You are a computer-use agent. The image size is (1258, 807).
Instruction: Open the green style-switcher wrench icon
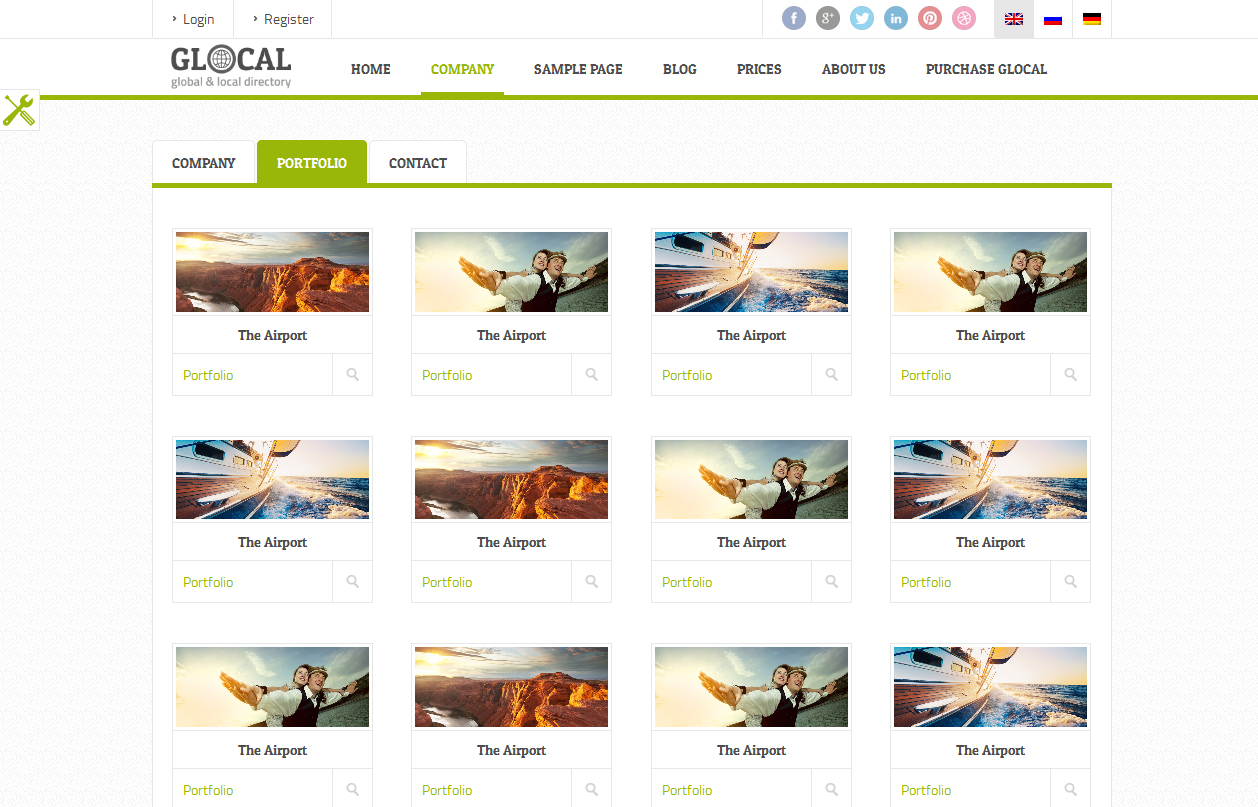click(19, 110)
